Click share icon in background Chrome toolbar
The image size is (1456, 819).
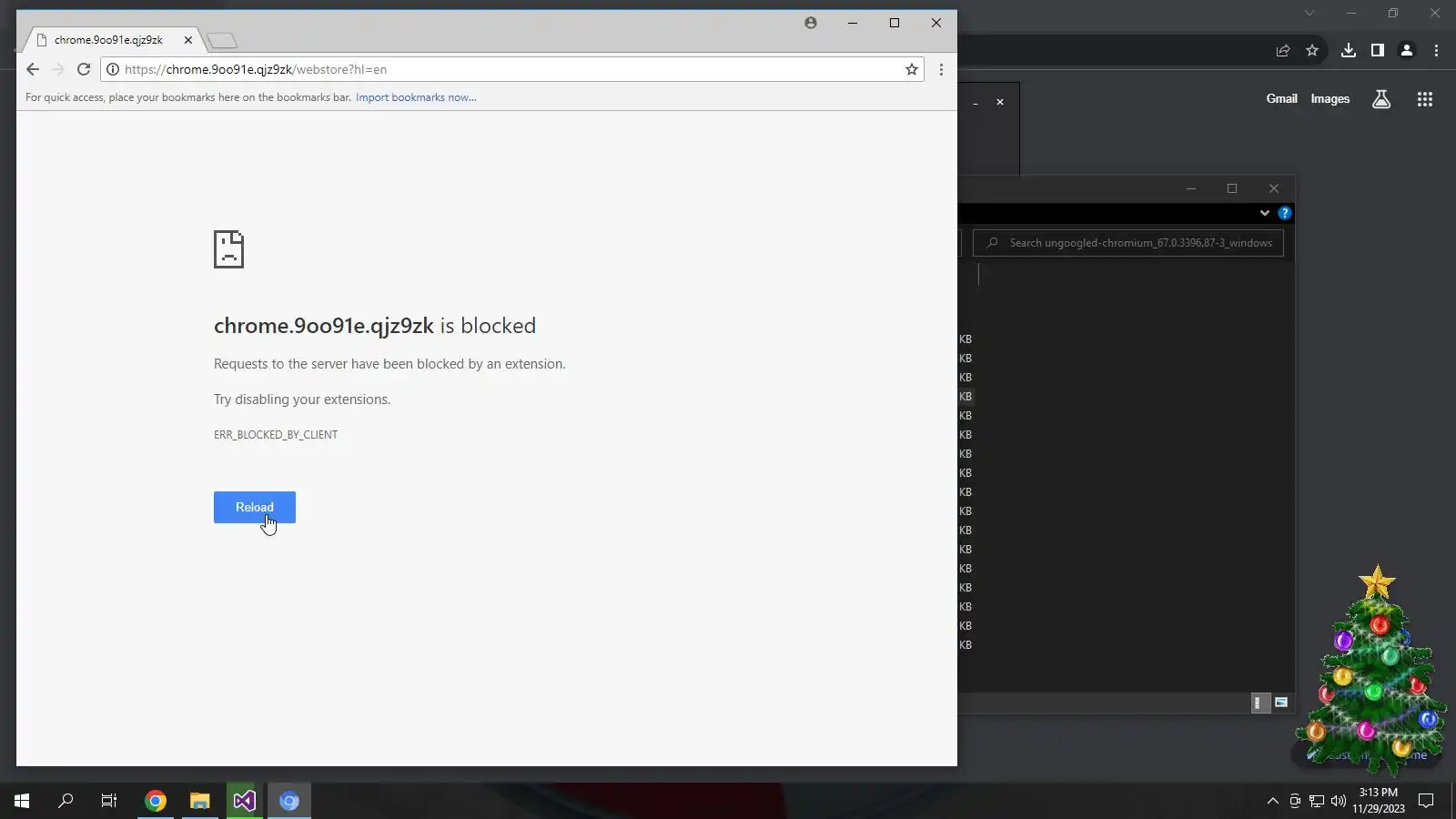(x=1283, y=51)
